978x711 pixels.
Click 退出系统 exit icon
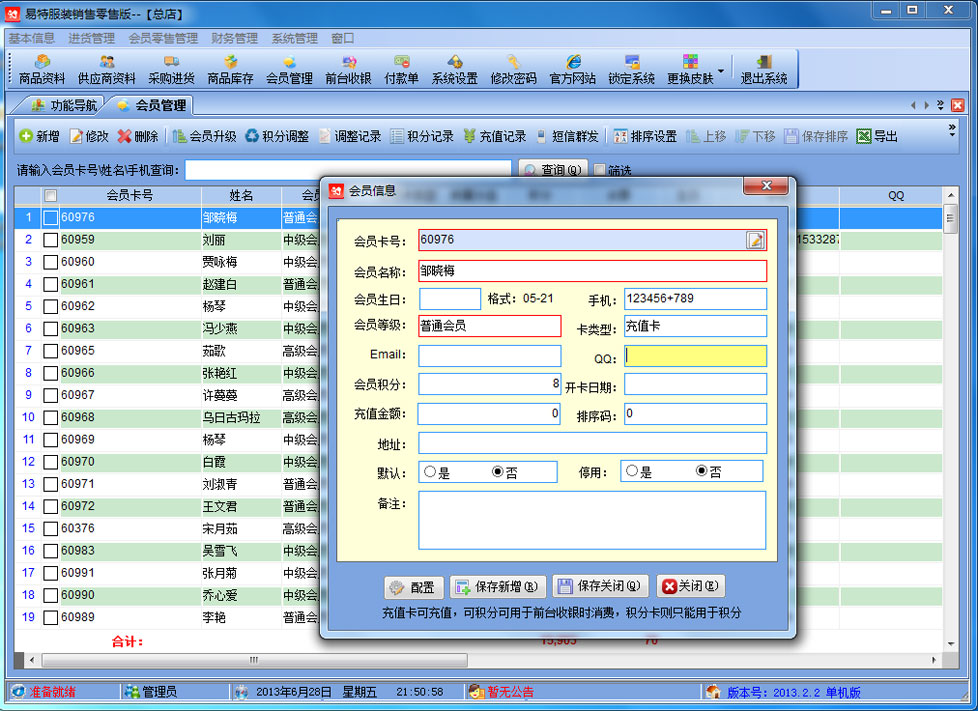pos(763,69)
